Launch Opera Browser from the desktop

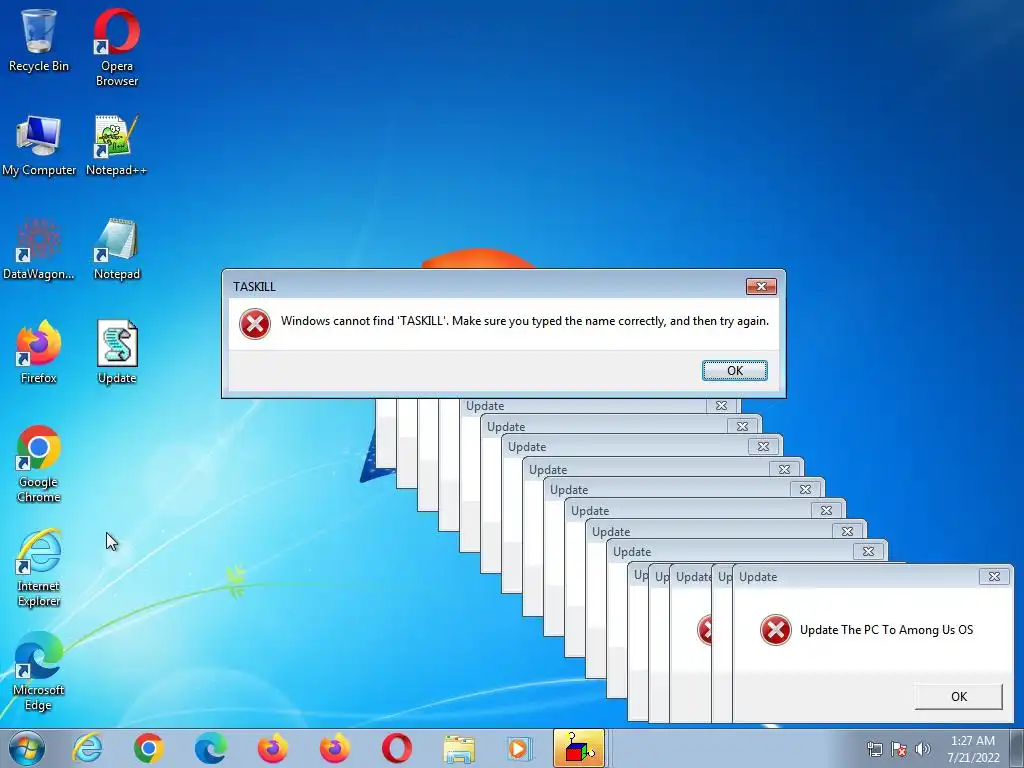point(117,47)
